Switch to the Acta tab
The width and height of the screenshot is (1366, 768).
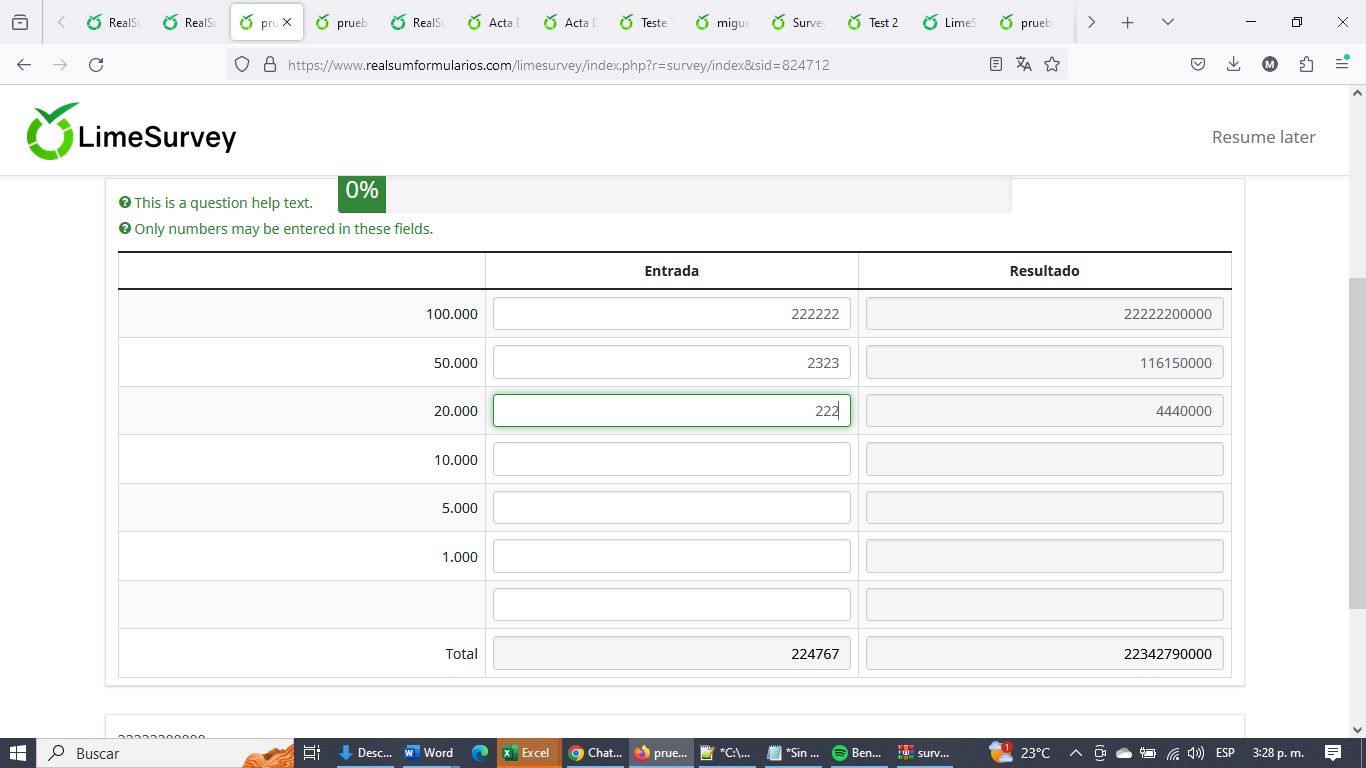pyautogui.click(x=492, y=22)
